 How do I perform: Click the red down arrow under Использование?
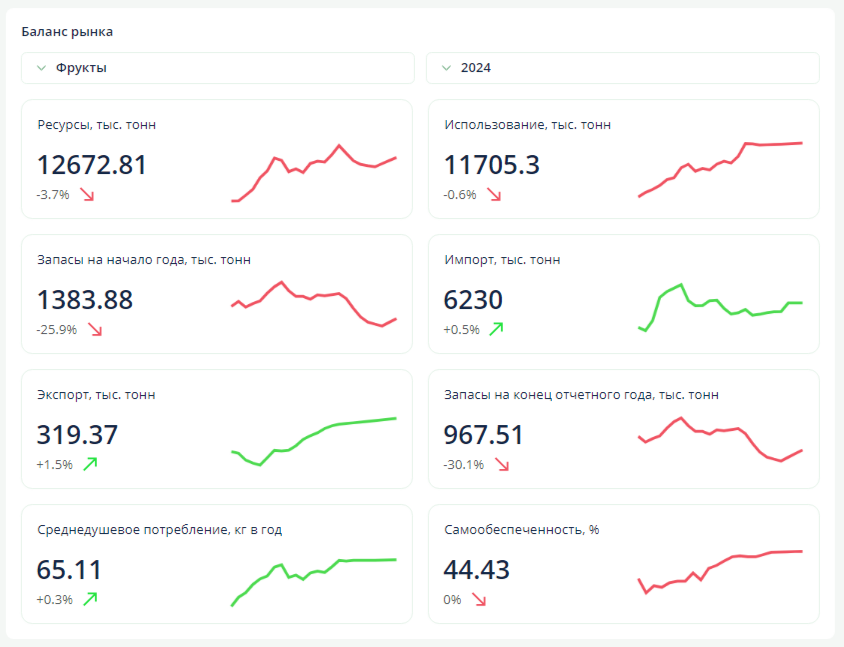494,195
